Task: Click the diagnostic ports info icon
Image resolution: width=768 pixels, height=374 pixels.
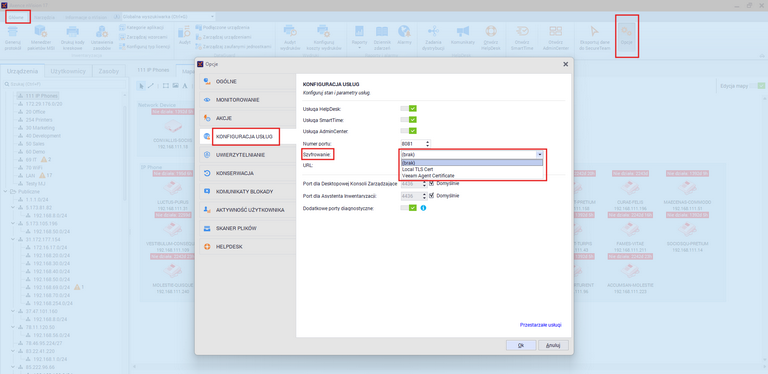Action: [x=424, y=208]
